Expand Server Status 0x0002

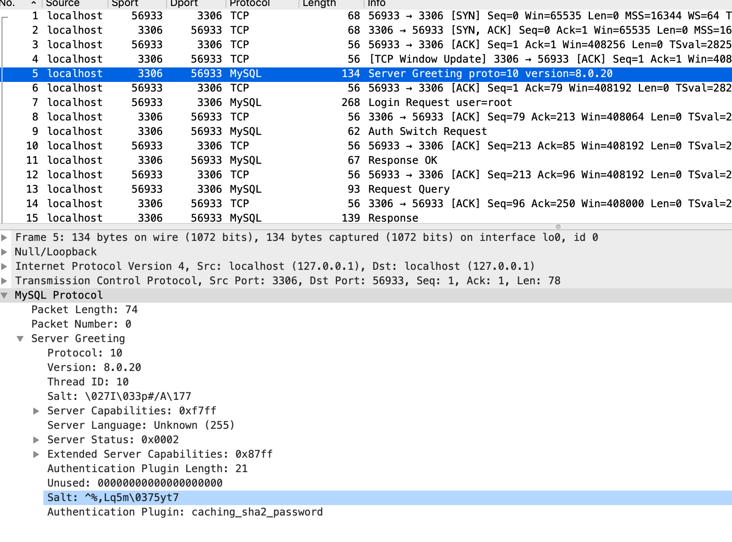[x=36, y=440]
